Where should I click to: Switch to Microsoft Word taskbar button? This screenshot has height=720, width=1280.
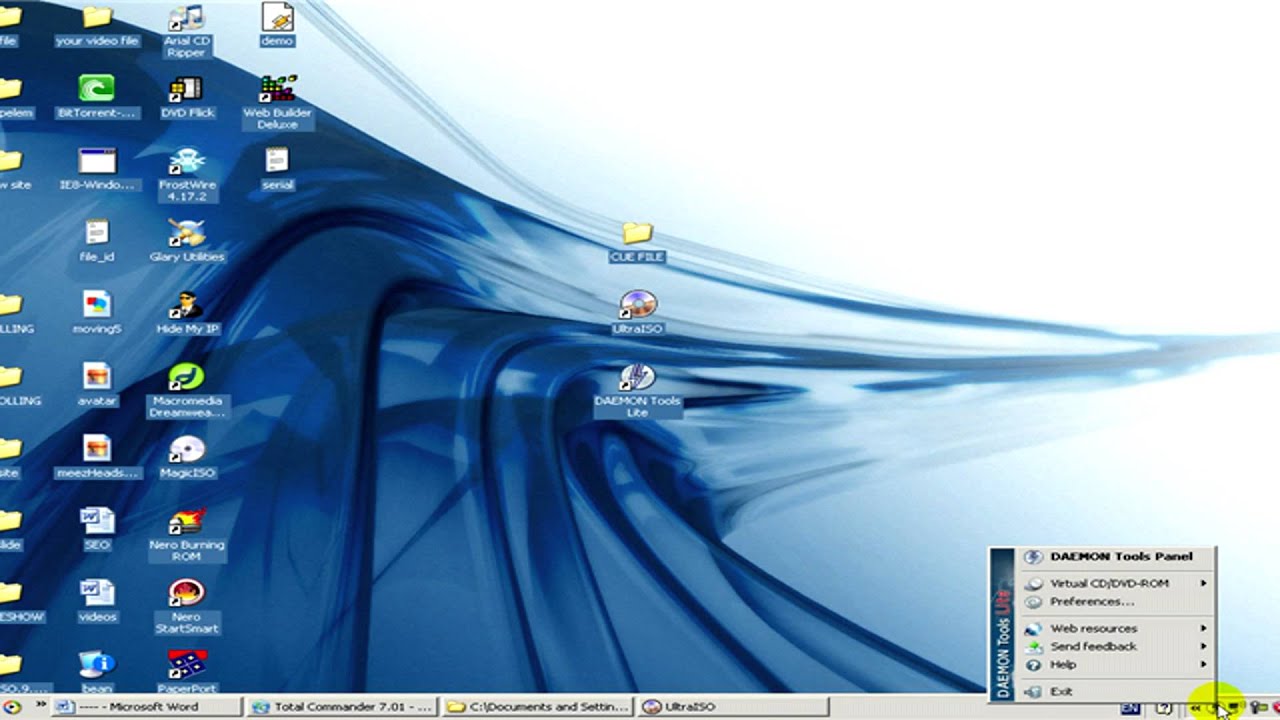(x=147, y=706)
